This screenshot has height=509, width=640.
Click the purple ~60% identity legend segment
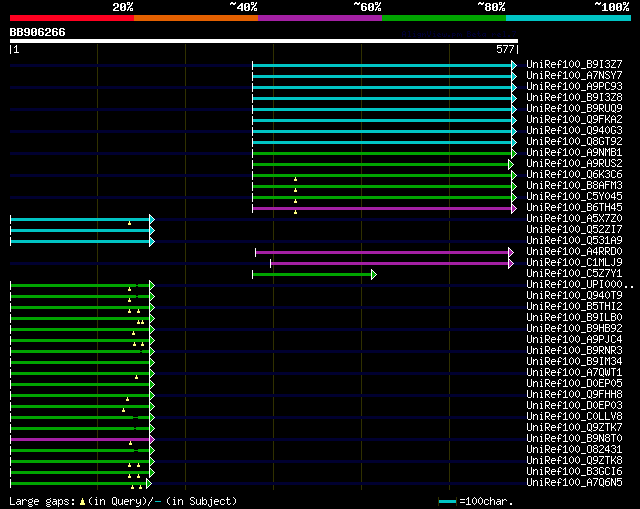[319, 18]
